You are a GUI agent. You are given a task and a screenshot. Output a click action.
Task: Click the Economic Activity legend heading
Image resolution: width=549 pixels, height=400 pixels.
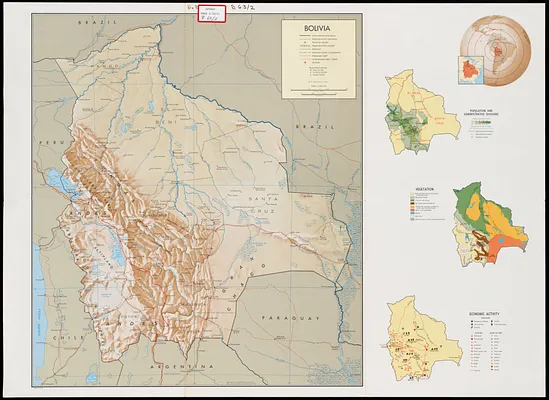coord(484,314)
